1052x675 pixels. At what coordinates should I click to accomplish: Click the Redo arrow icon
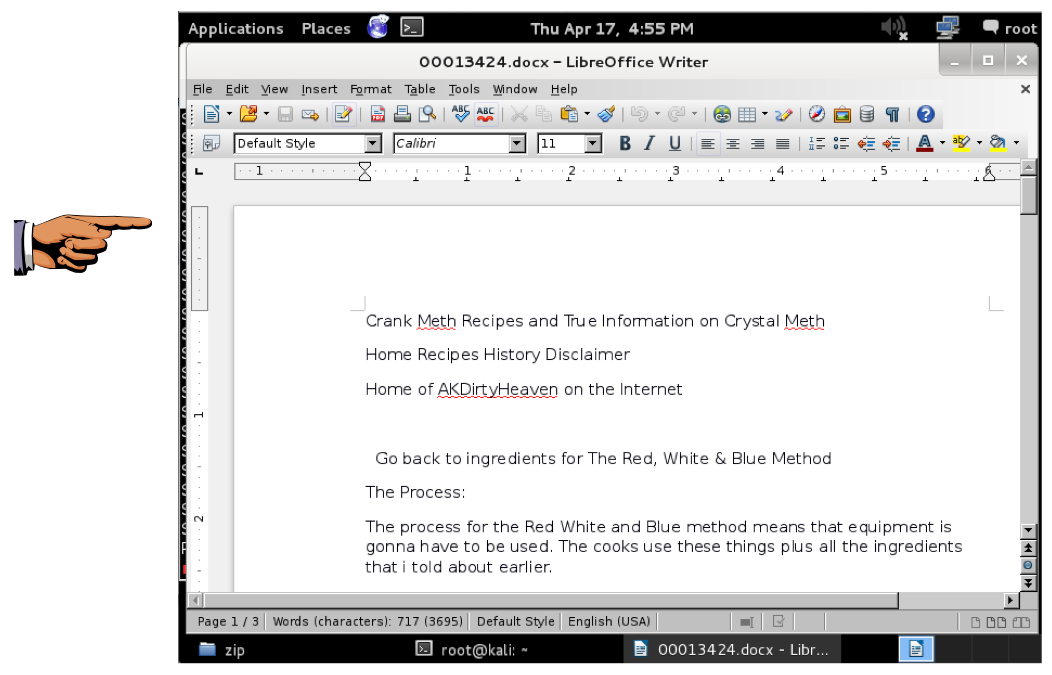point(676,114)
